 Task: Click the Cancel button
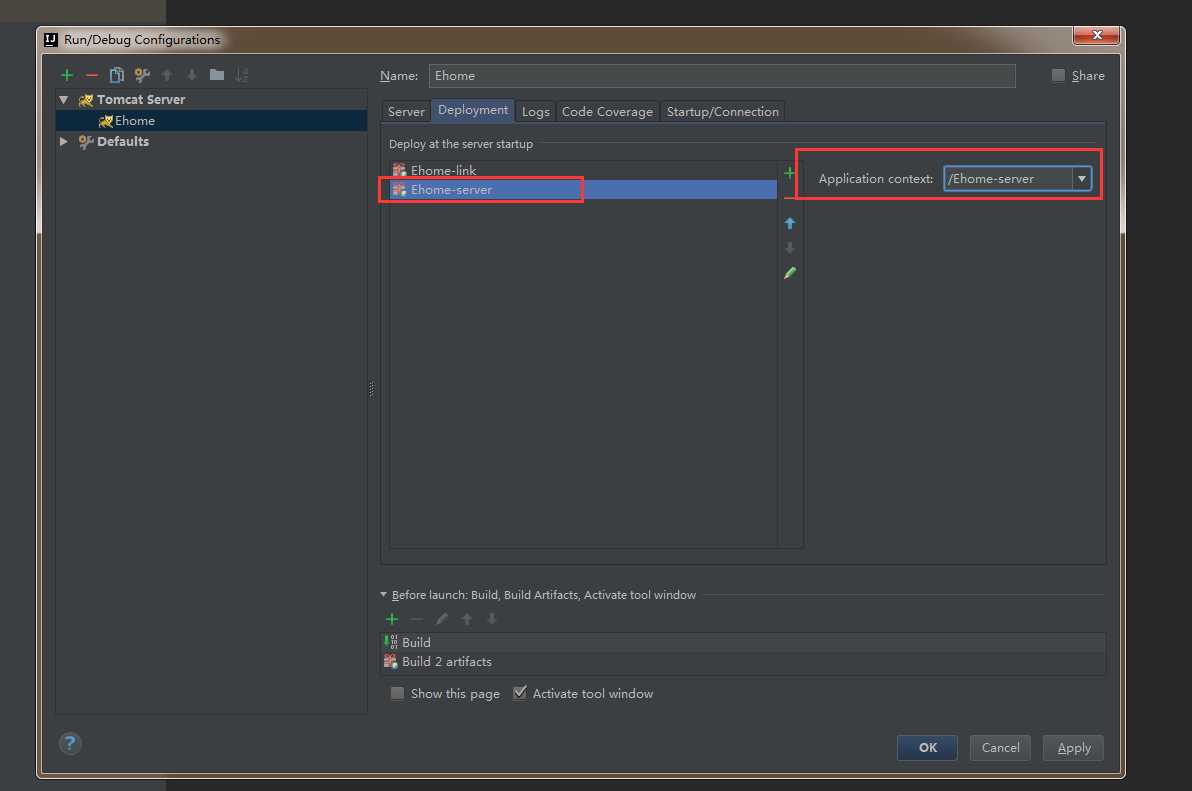pyautogui.click(x=1000, y=748)
